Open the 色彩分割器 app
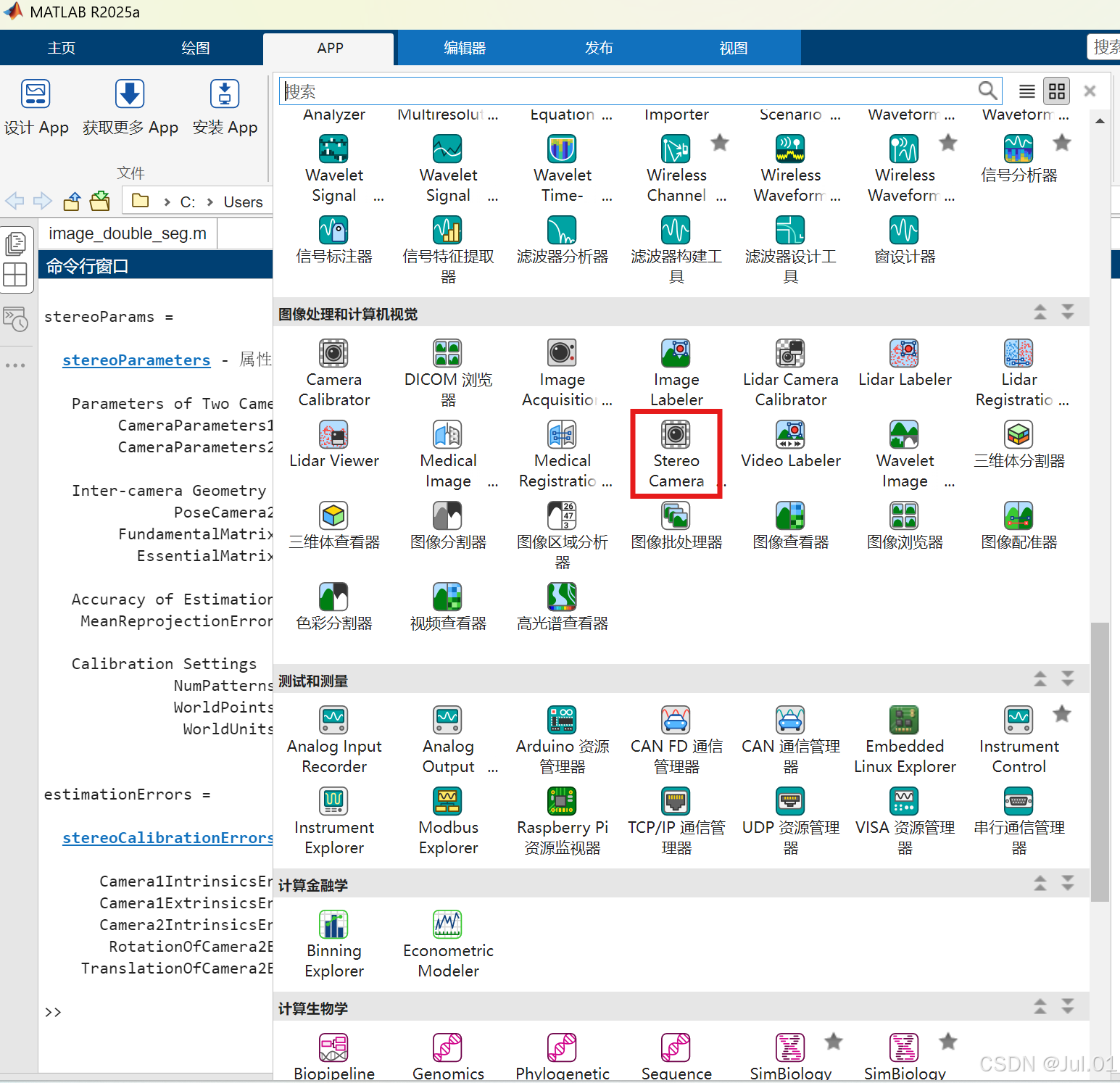 pyautogui.click(x=334, y=607)
